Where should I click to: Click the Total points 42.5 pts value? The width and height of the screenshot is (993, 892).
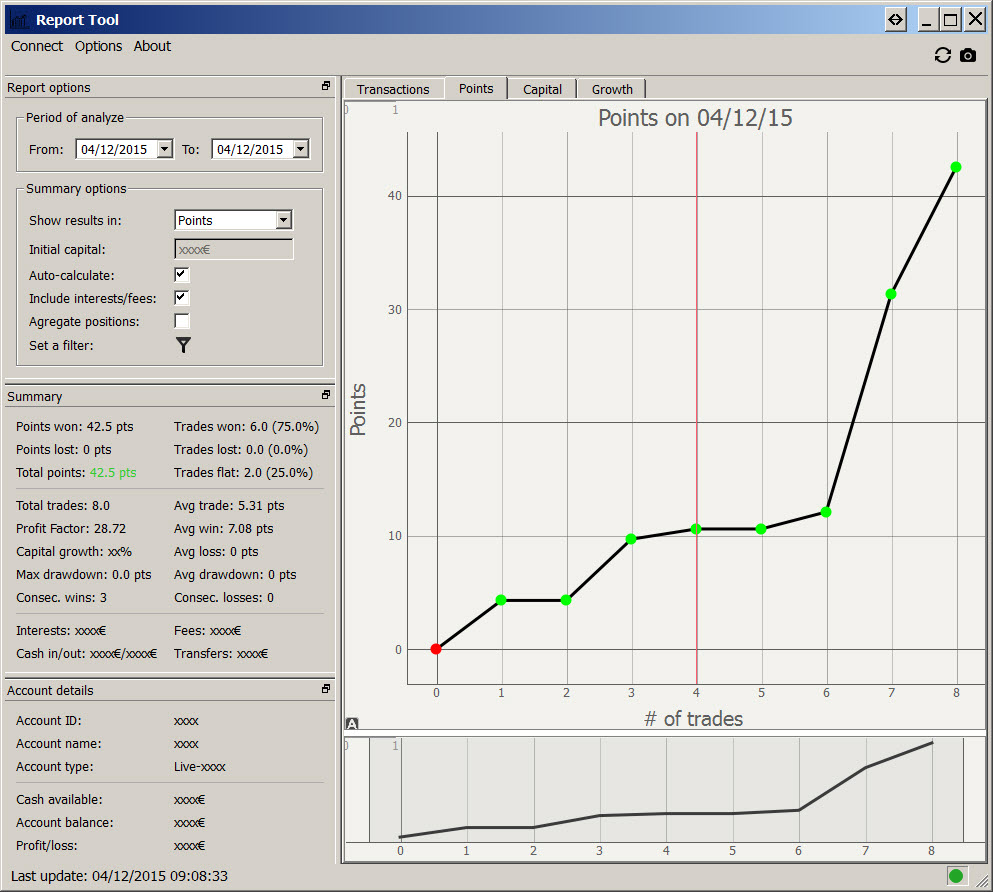coord(113,472)
